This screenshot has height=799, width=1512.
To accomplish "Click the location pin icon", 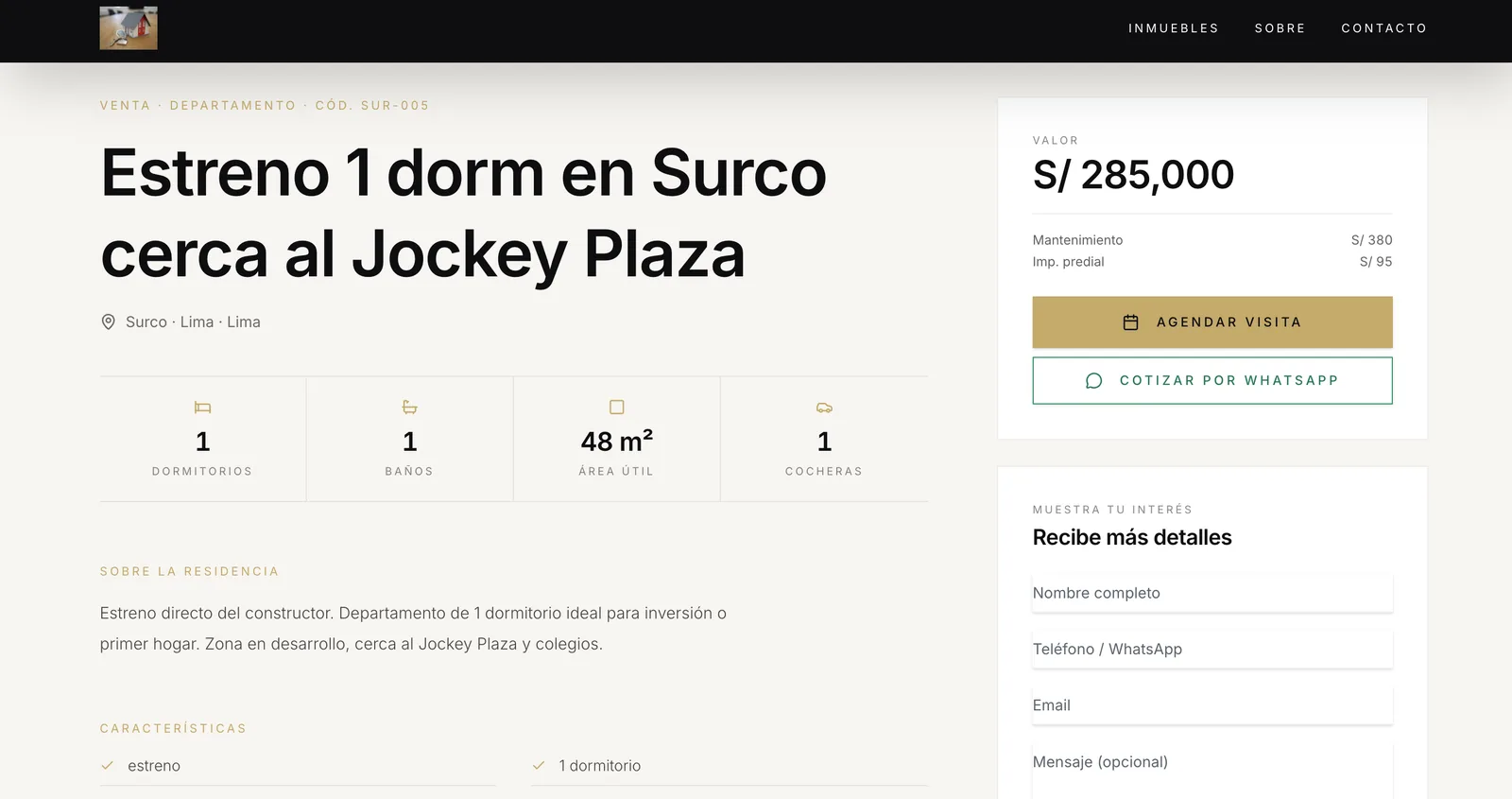I will coord(109,321).
